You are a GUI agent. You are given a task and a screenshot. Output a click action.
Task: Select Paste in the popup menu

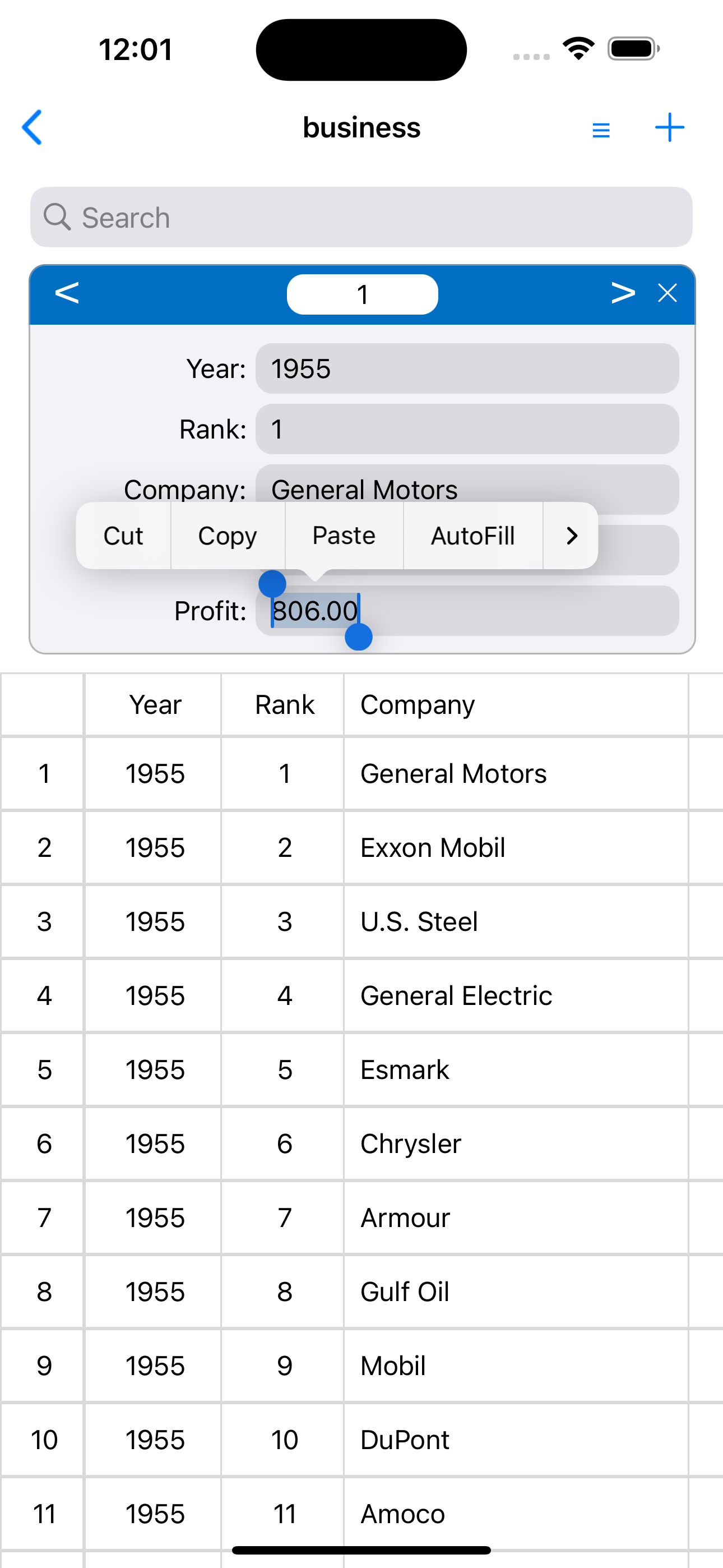[x=344, y=536]
